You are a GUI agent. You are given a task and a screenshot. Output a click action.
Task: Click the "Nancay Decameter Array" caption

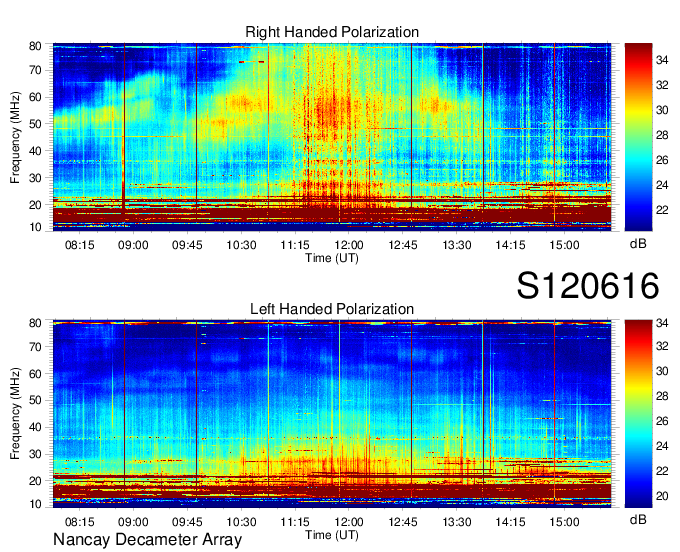(147, 540)
